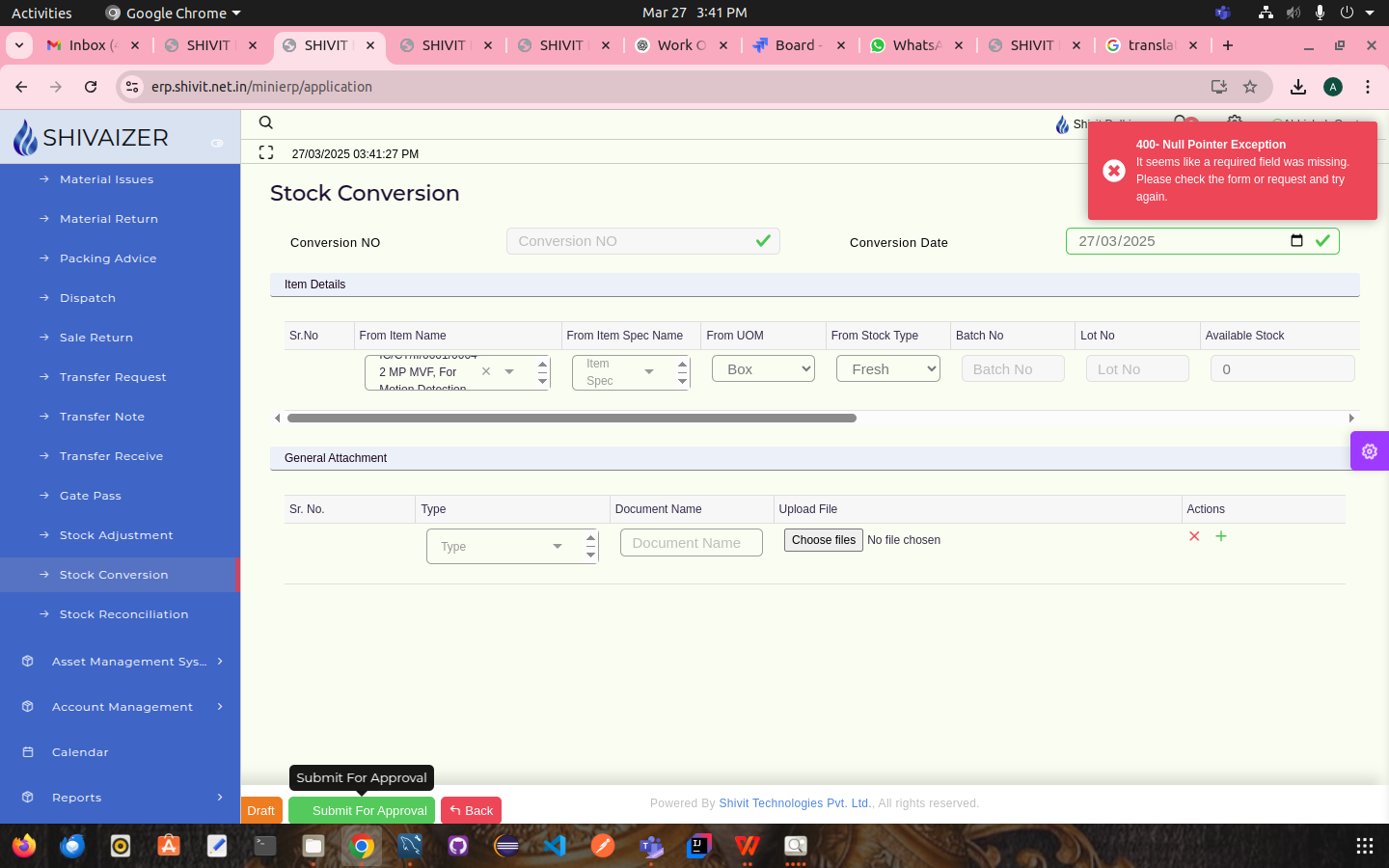Expand the attachment Type dropdown

[557, 547]
